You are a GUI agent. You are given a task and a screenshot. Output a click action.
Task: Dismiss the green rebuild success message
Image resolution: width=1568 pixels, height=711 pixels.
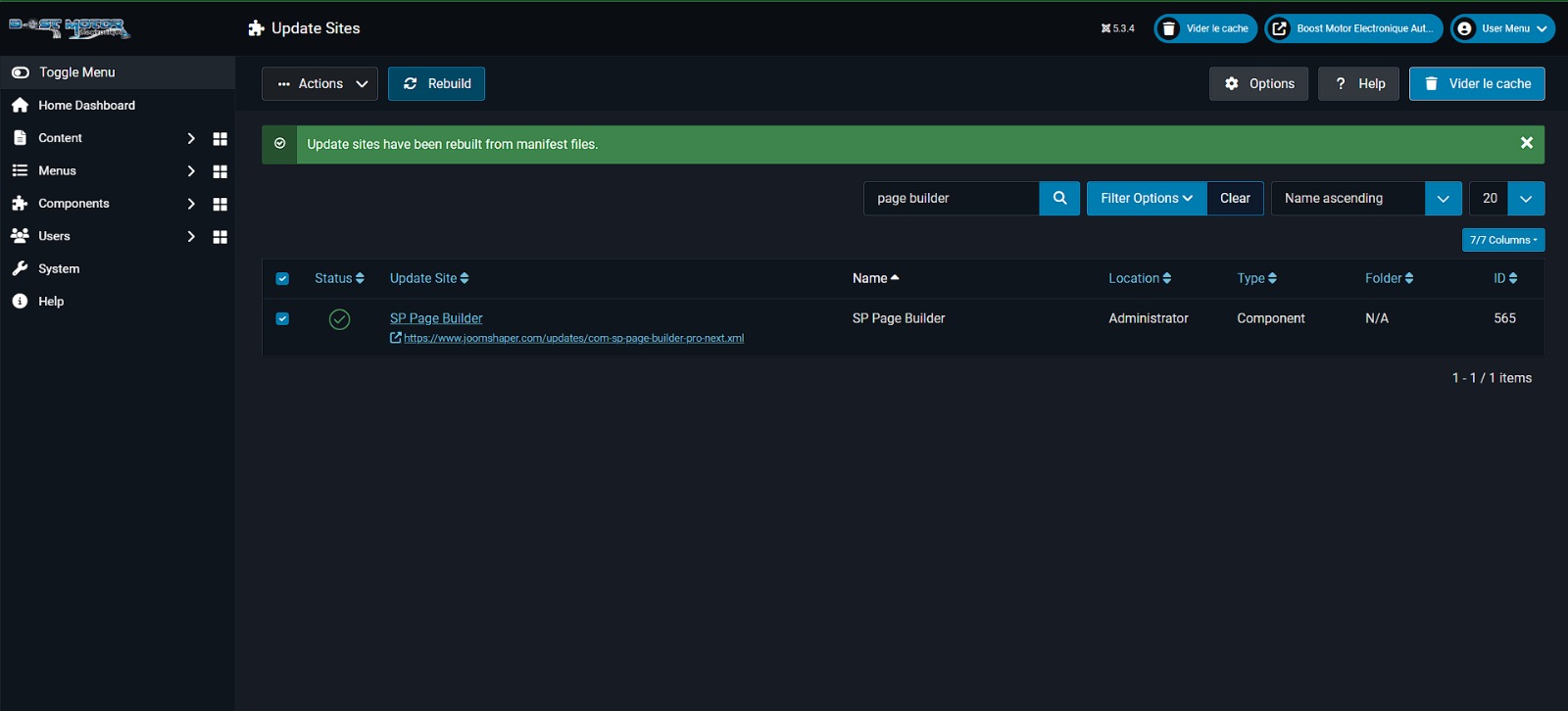(x=1526, y=143)
